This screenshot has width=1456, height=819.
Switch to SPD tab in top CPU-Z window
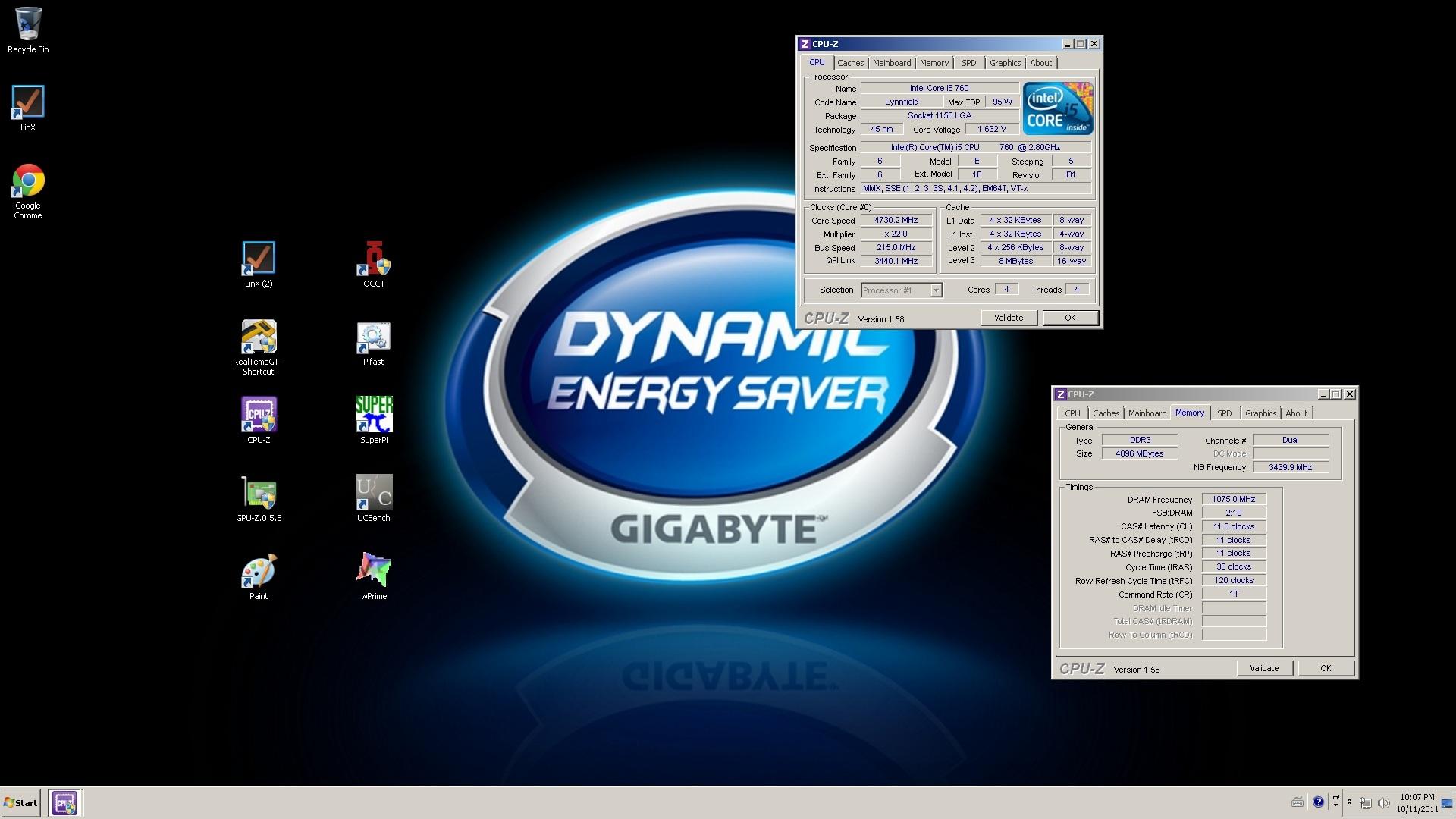coord(969,63)
